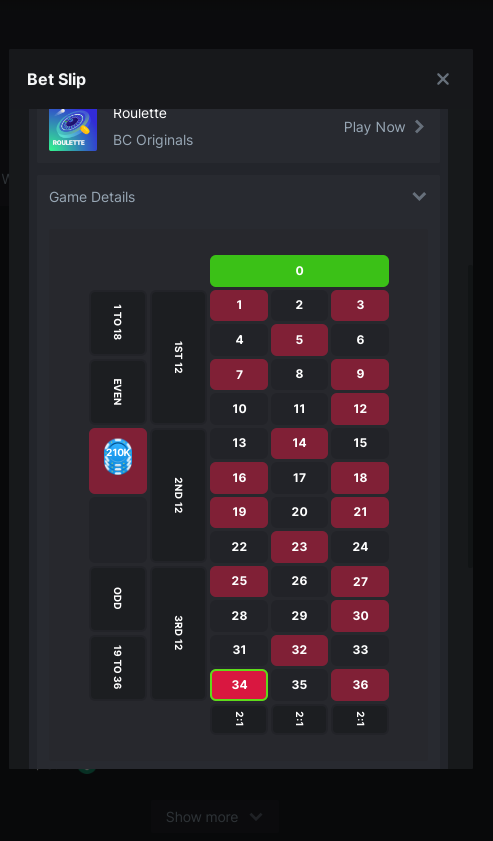Choose the ODD bet cell
The image size is (493, 841).
tap(117, 598)
